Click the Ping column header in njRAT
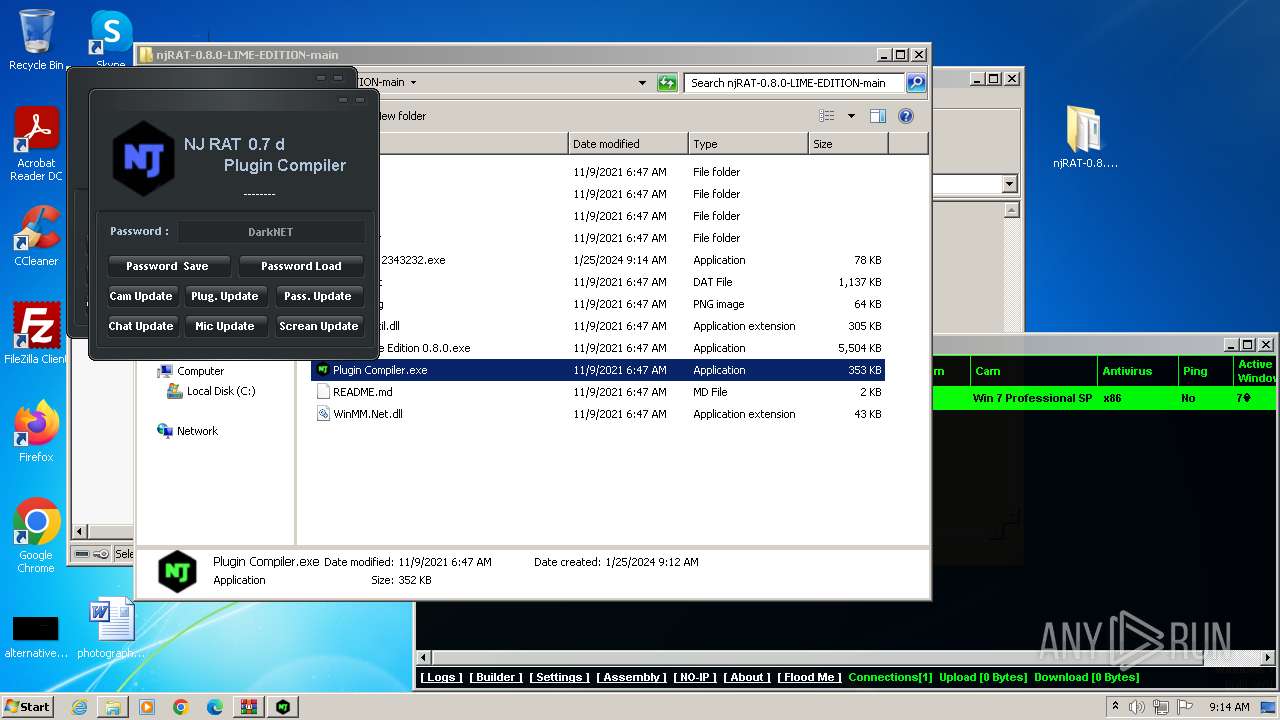Viewport: 1280px width, 720px height. 1205,371
